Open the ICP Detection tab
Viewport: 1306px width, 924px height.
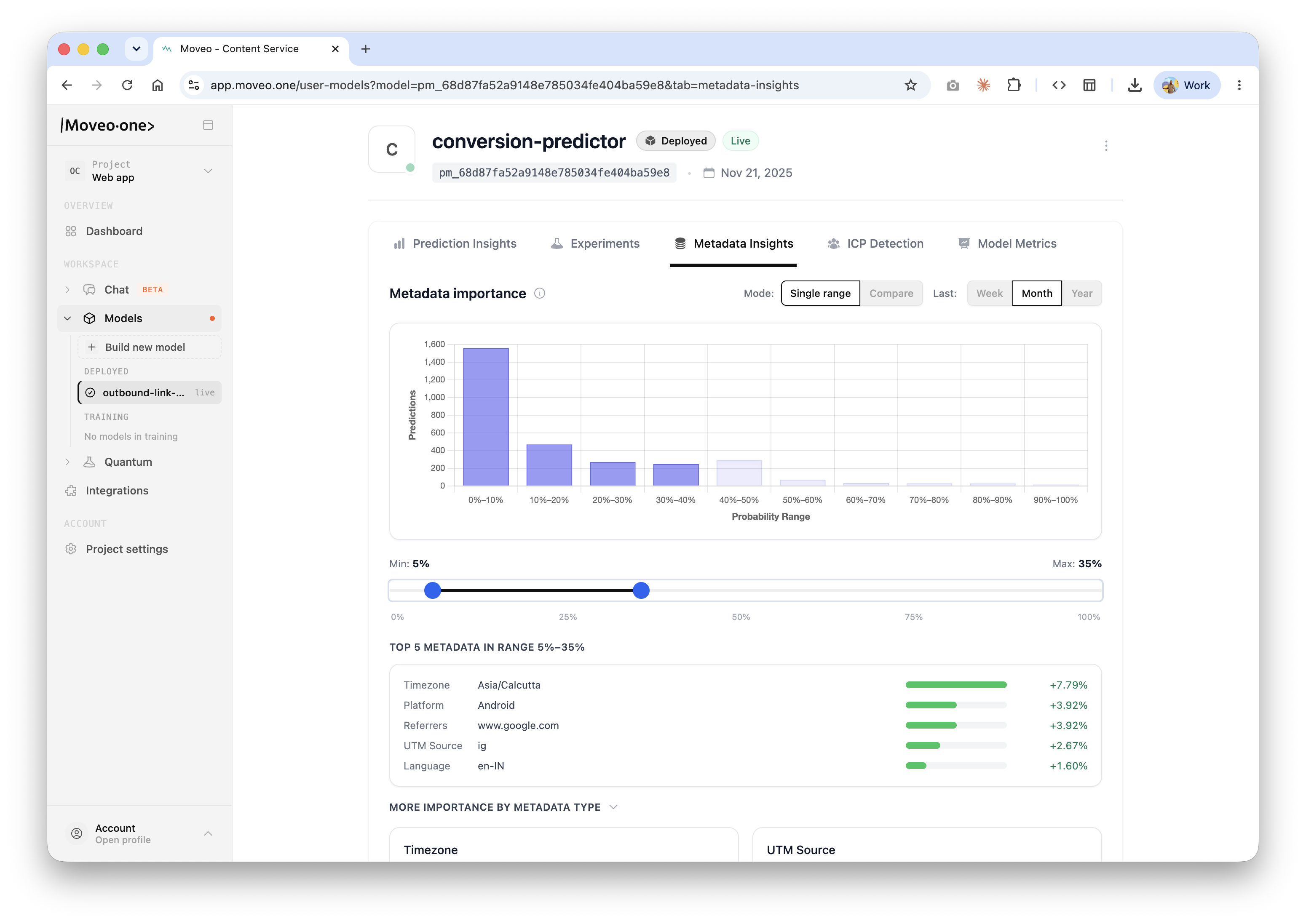pyautogui.click(x=875, y=243)
